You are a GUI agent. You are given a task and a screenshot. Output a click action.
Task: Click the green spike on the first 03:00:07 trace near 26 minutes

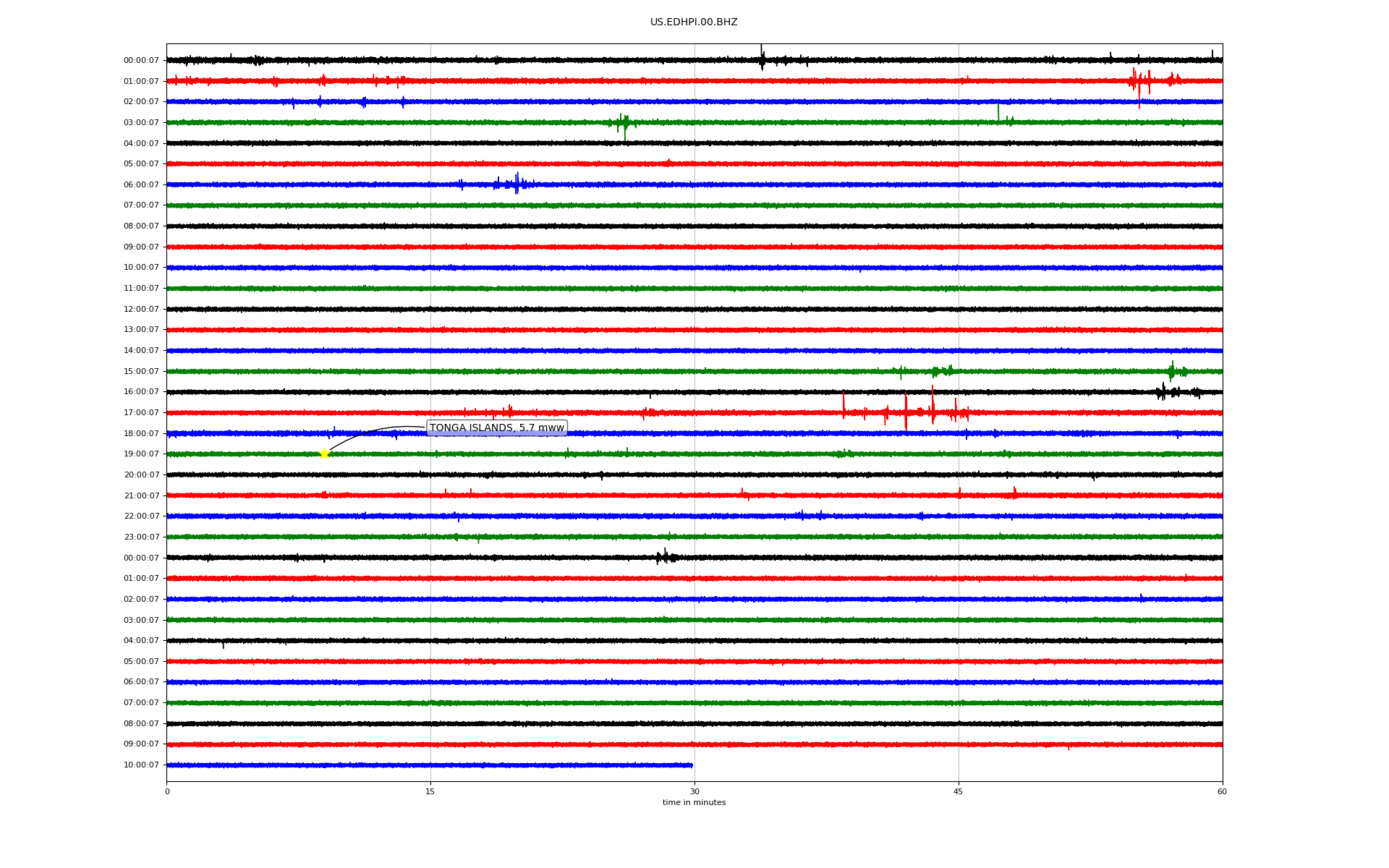624,123
